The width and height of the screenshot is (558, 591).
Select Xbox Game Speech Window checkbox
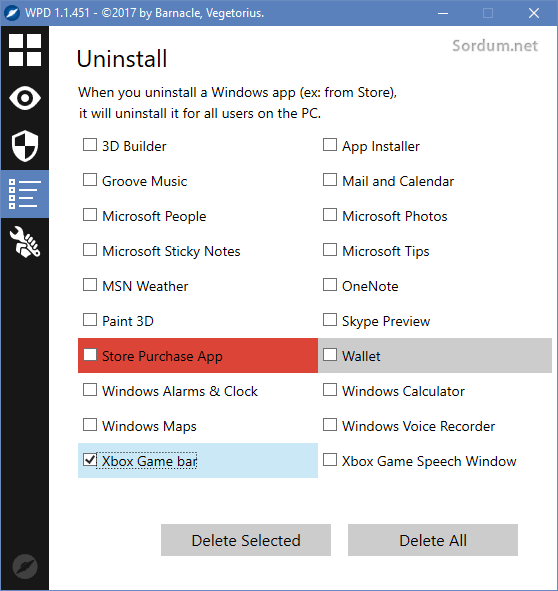(x=330, y=460)
